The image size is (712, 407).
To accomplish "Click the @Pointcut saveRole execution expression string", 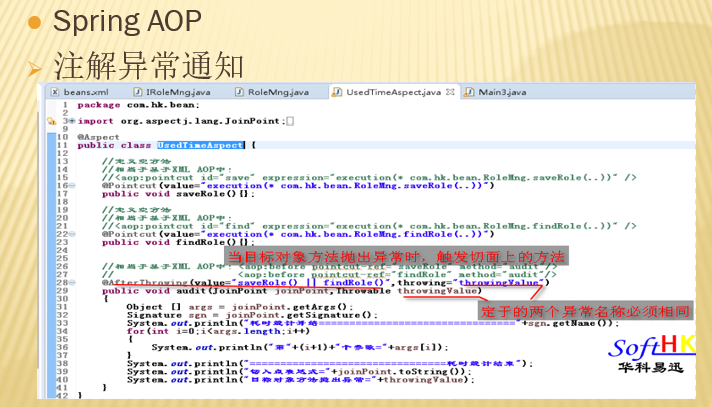I will coord(347,186).
